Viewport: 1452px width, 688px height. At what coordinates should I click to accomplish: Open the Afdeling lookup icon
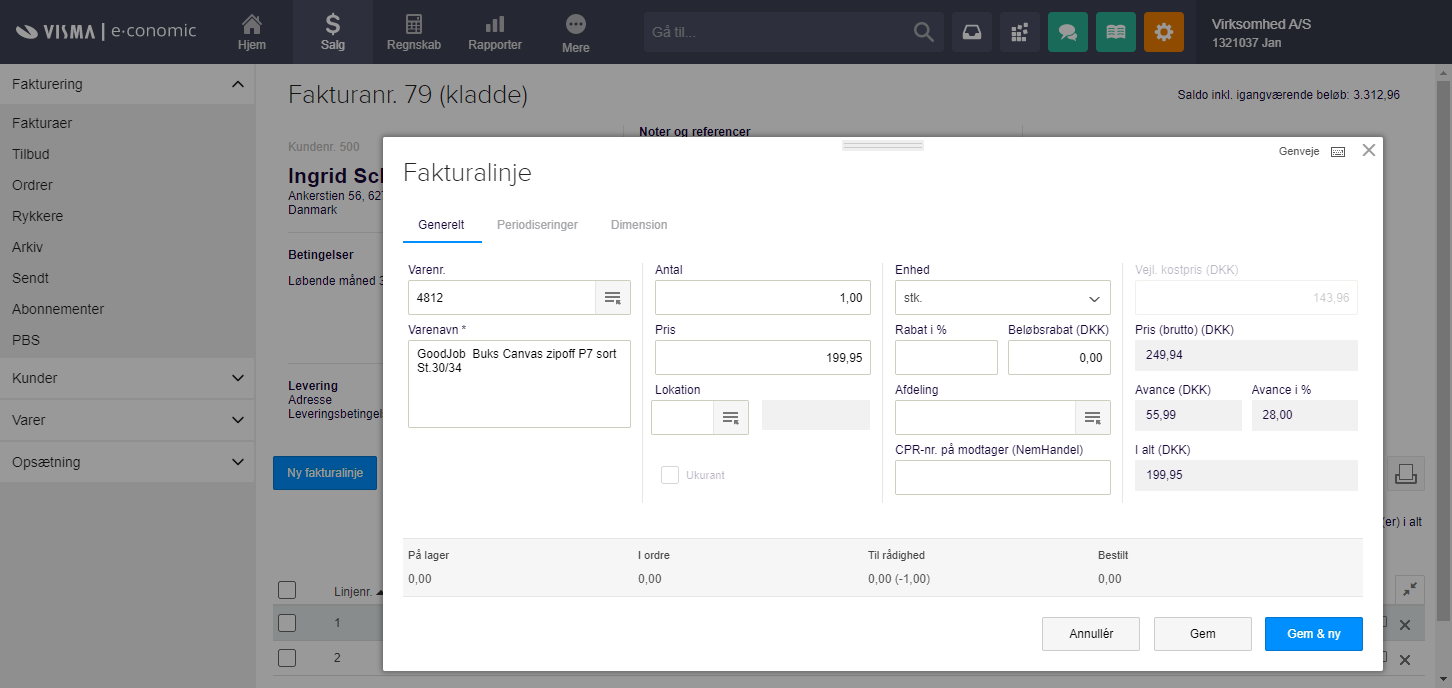(1092, 417)
